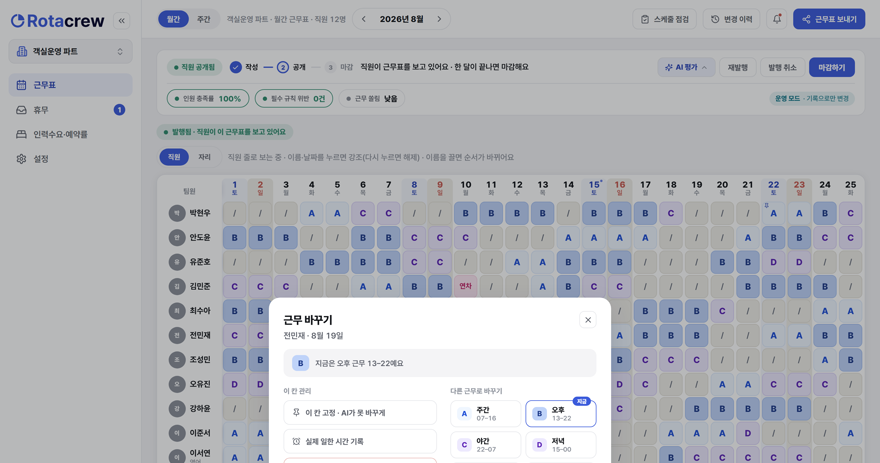
Task: Click 박현우's avatar
Action: 177,213
